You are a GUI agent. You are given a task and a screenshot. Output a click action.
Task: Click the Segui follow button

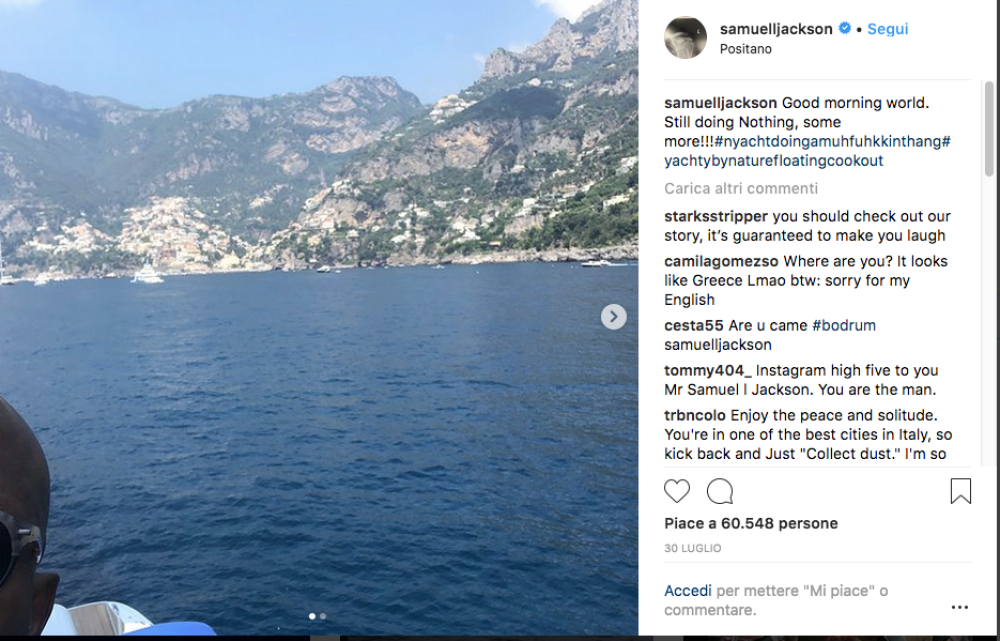(887, 29)
